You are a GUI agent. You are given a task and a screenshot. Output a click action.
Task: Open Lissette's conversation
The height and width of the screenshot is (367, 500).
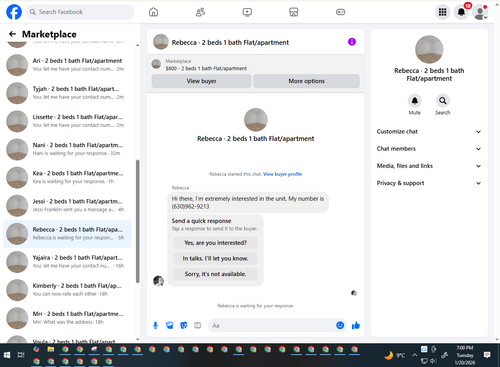(x=67, y=121)
